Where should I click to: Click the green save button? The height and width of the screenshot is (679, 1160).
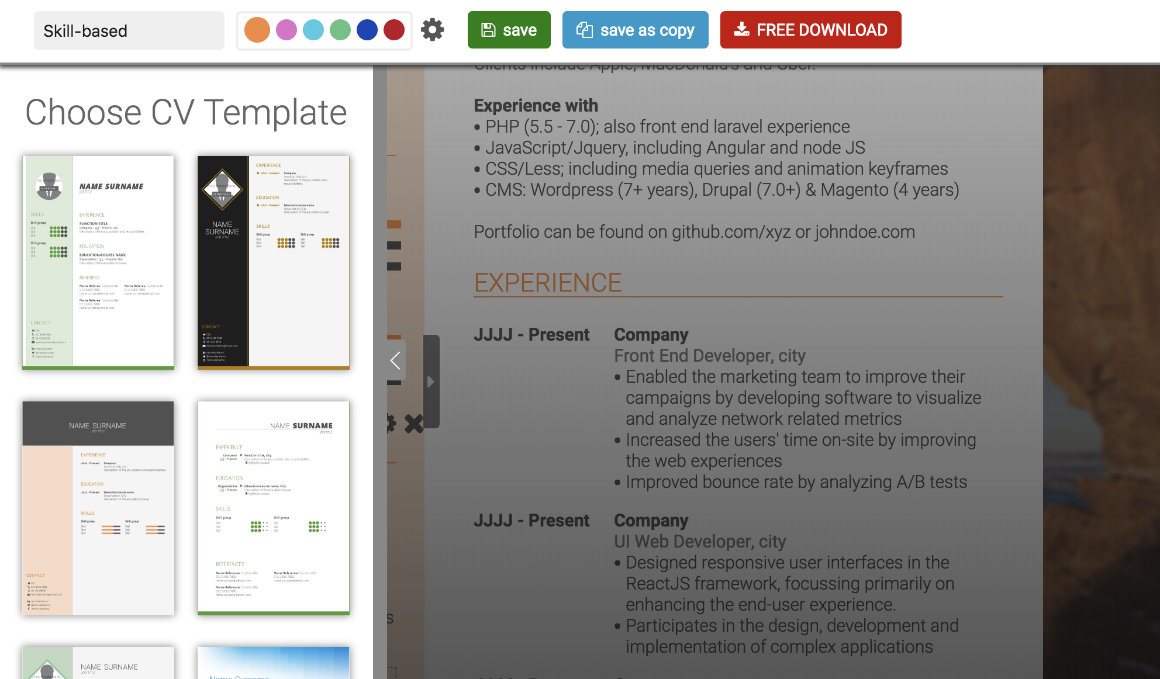(509, 30)
